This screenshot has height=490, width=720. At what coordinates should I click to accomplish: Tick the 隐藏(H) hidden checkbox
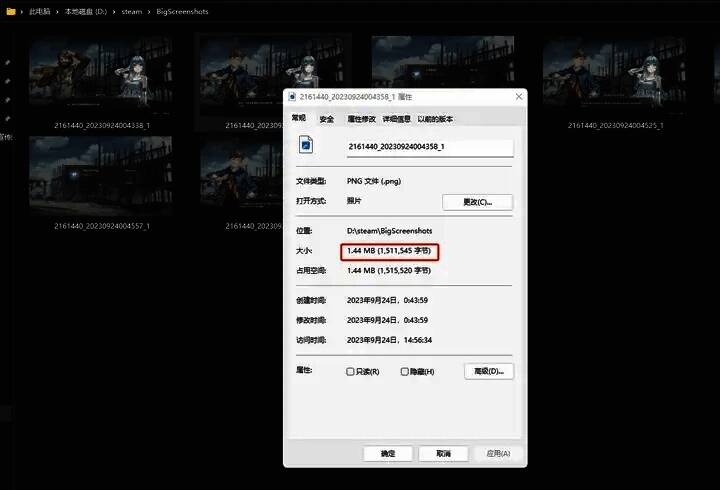405,371
